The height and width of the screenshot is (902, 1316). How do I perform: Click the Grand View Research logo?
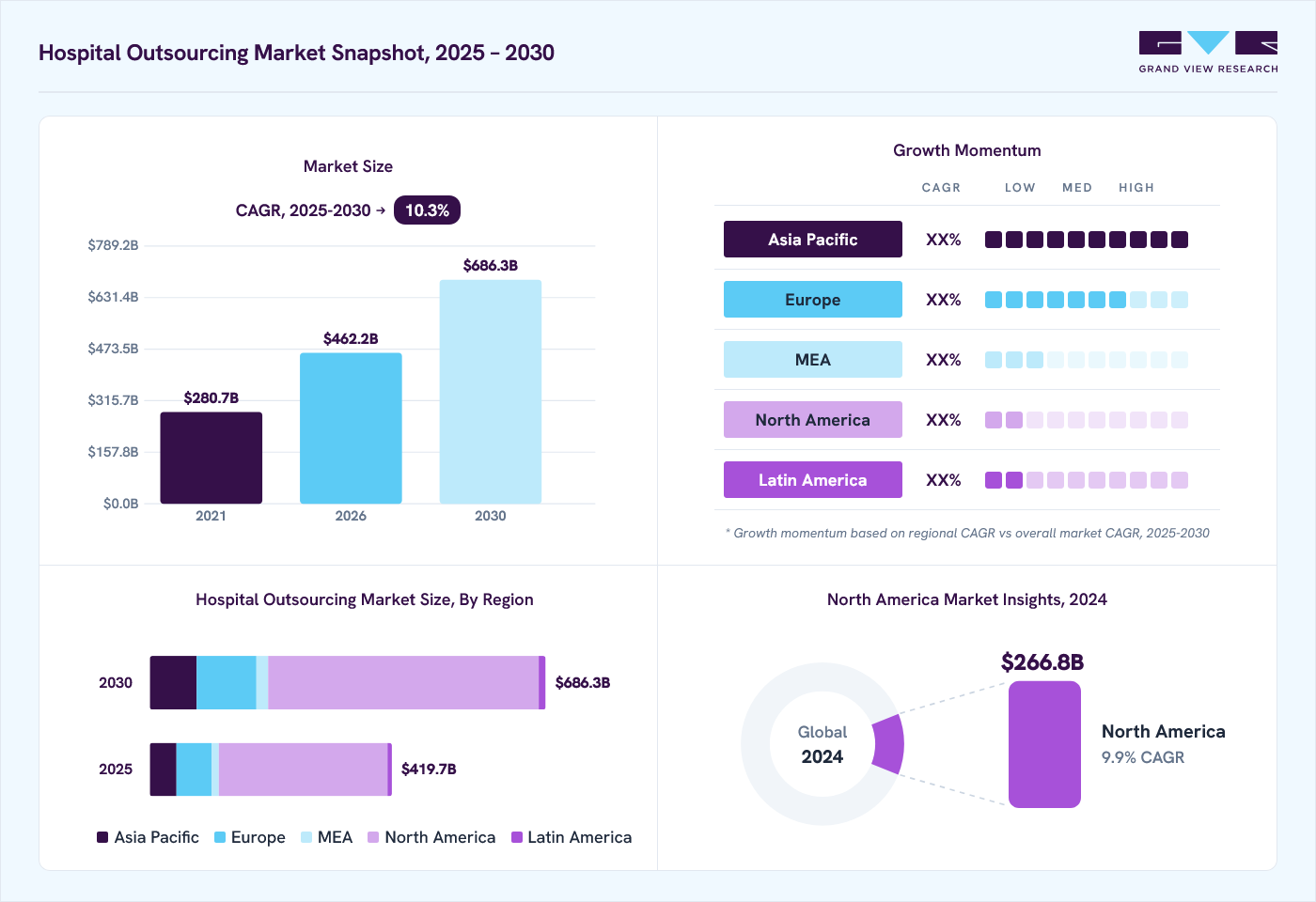1208,53
